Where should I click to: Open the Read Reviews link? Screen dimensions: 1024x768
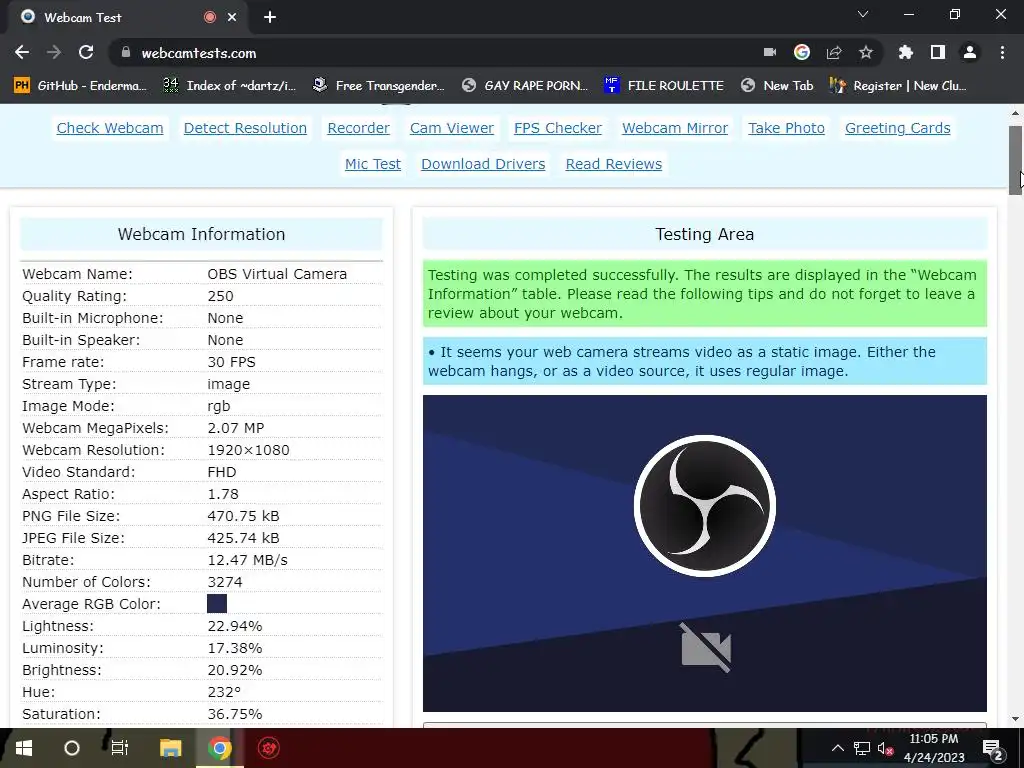pos(614,164)
